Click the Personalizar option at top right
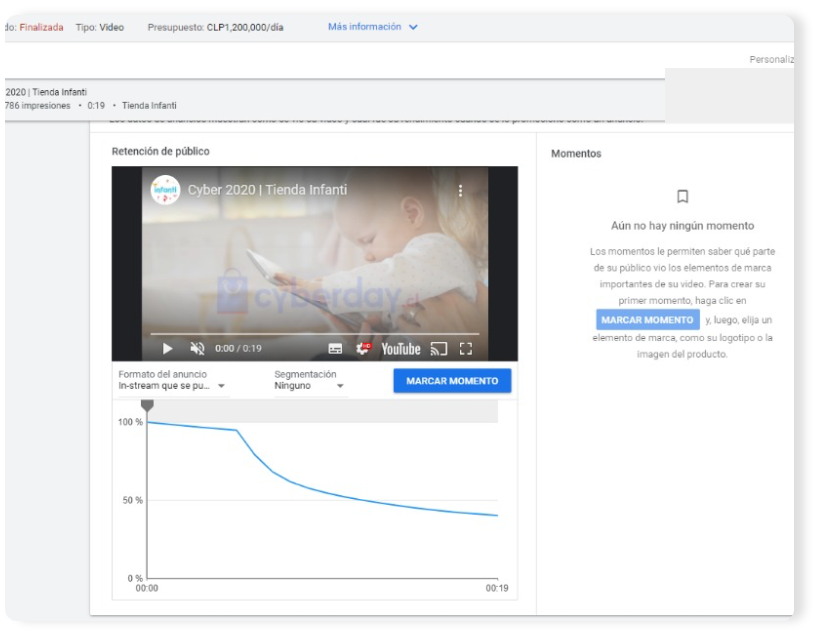This screenshot has height=636, width=819. pyautogui.click(x=771, y=60)
